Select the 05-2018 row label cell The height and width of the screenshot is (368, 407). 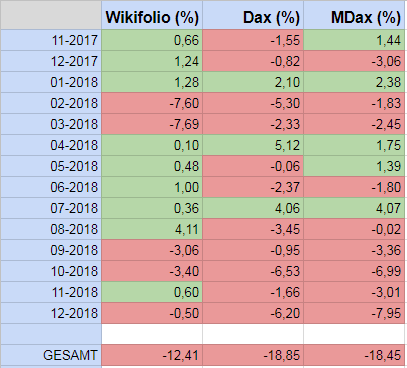pos(51,166)
